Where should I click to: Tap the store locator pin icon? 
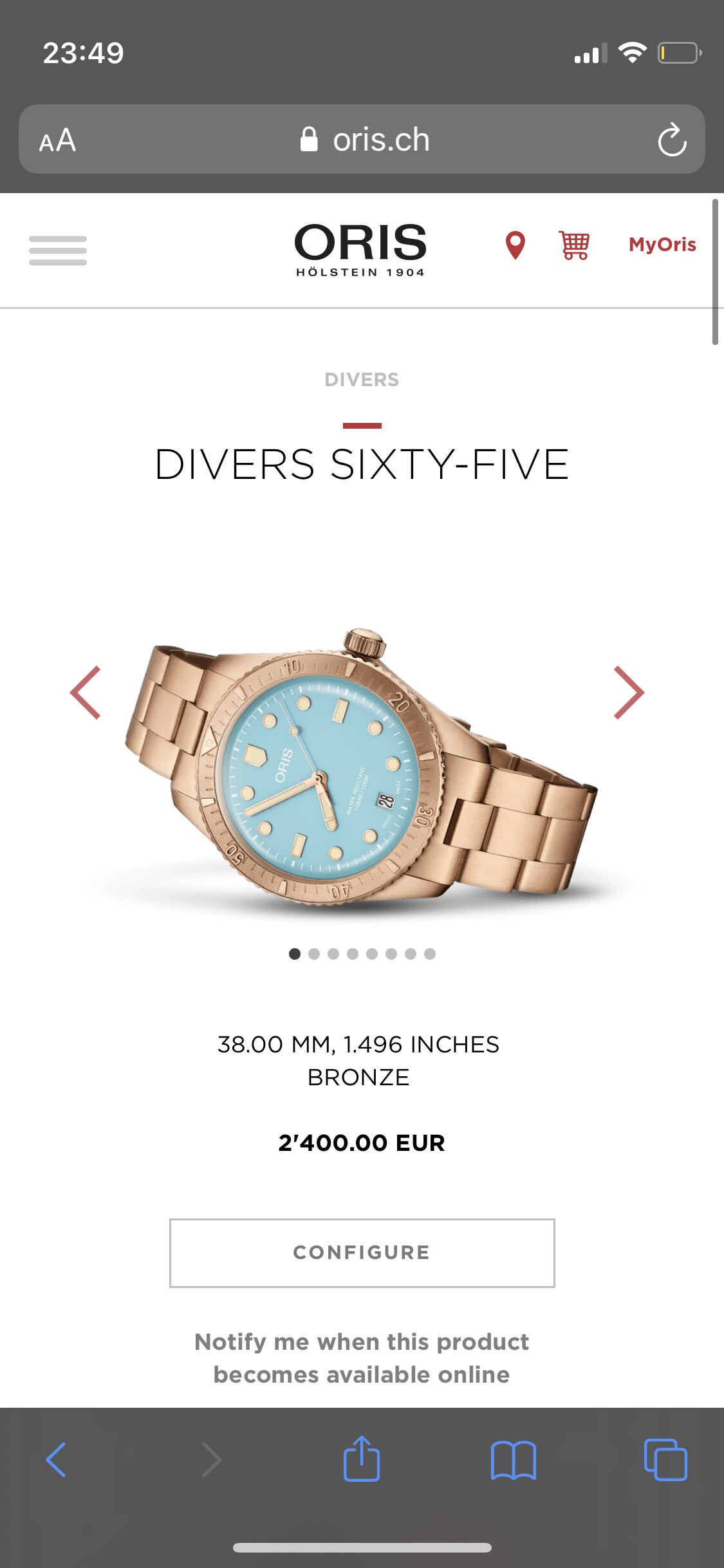point(515,245)
